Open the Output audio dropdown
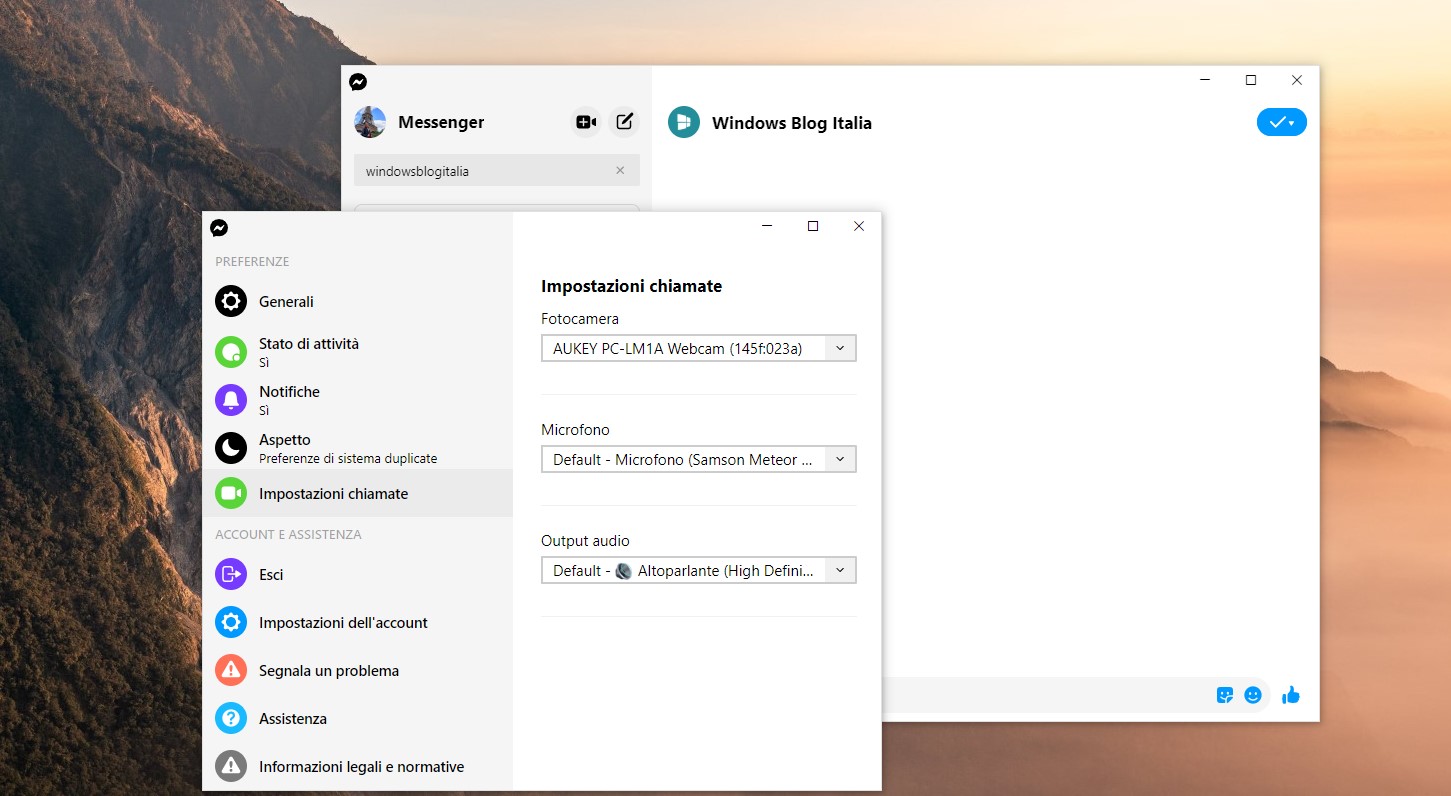Viewport: 1451px width, 796px height. pos(698,570)
